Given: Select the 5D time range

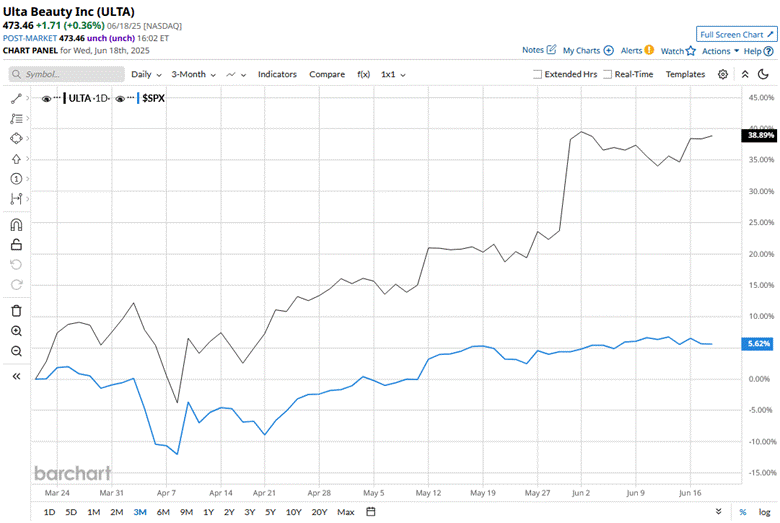Looking at the screenshot, I should (x=71, y=512).
